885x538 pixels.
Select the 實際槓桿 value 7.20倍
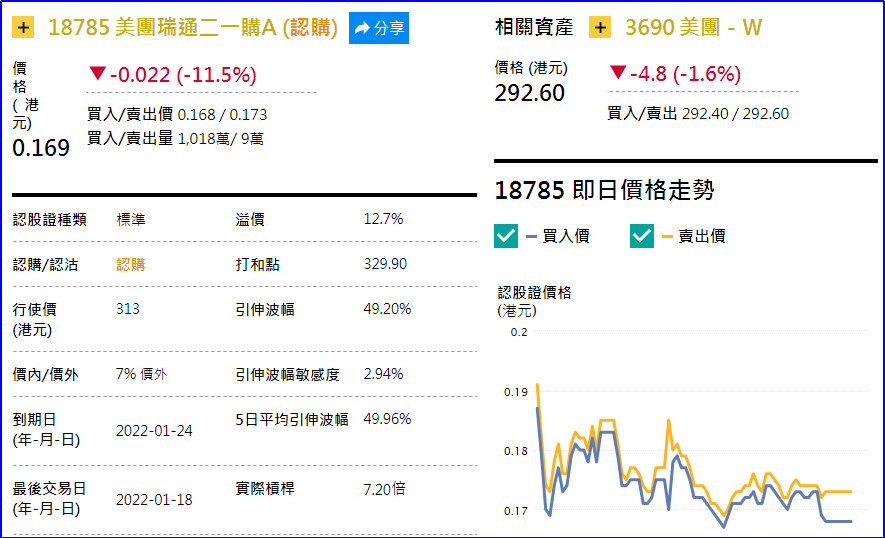(385, 489)
